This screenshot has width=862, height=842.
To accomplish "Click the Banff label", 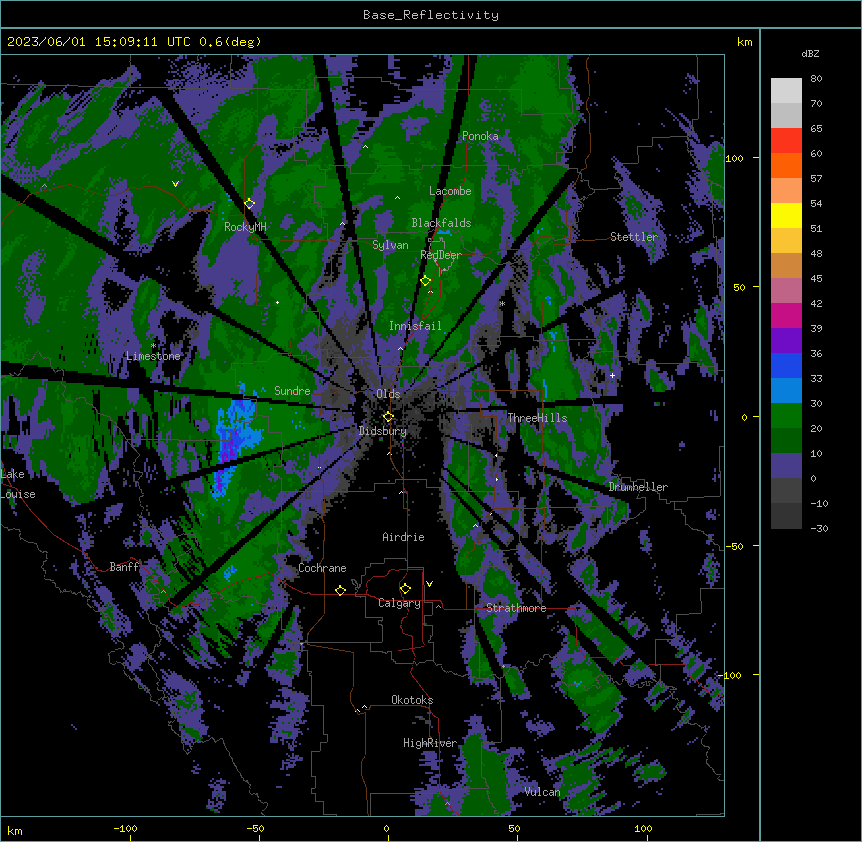I will 124,567.
